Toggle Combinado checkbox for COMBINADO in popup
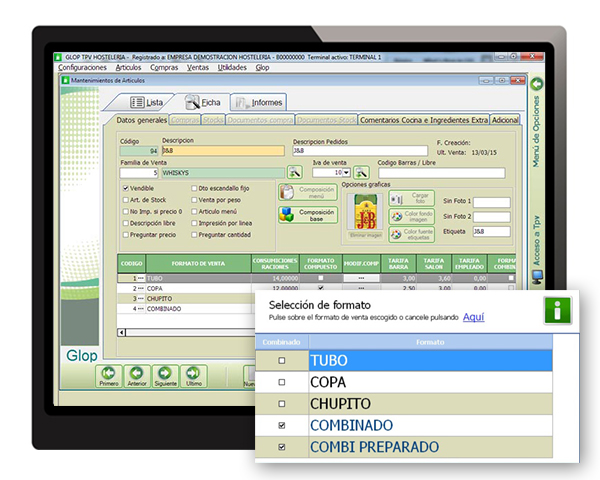600x480 pixels. coord(282,425)
